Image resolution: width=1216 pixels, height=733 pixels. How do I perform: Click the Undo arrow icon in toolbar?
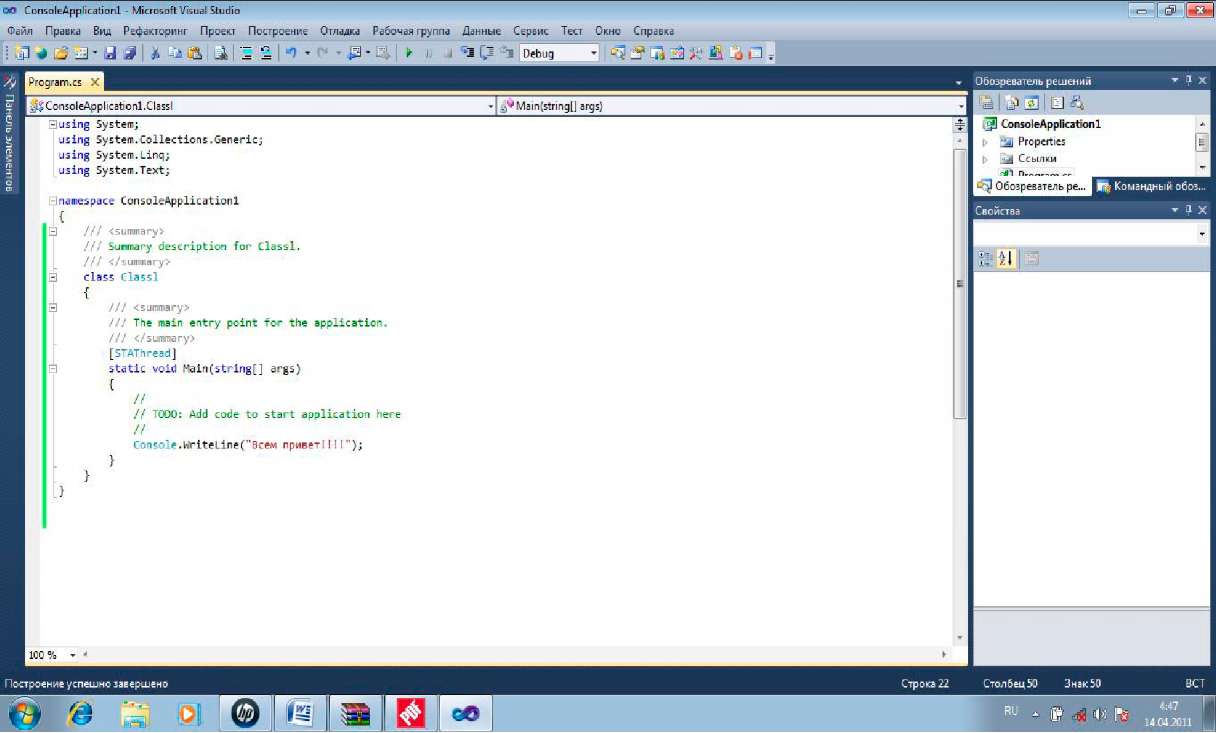pyautogui.click(x=290, y=53)
